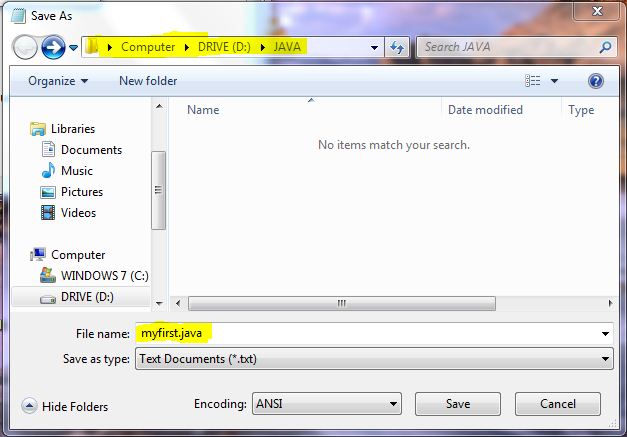
Task: Click the horizontal scrollbar right arrow
Action: tap(610, 303)
